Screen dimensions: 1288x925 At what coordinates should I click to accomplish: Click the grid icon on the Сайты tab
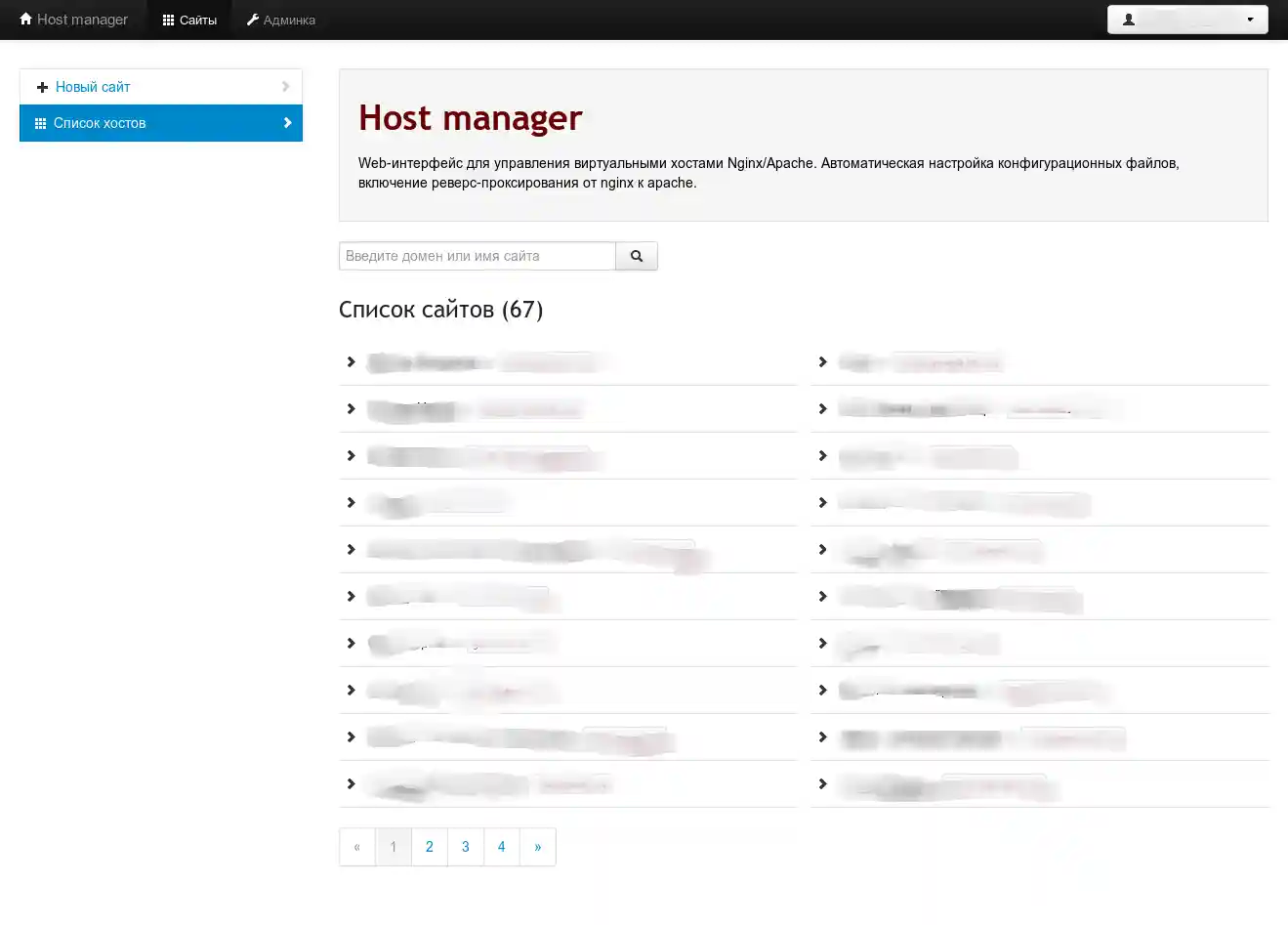[x=168, y=19]
